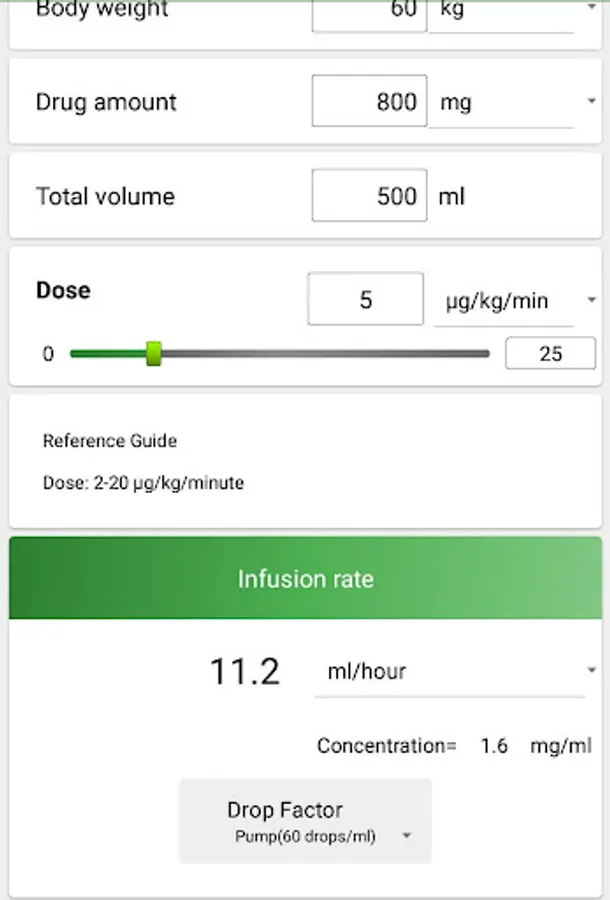
Task: Click the green thumb on the dose slider
Action: point(154,353)
